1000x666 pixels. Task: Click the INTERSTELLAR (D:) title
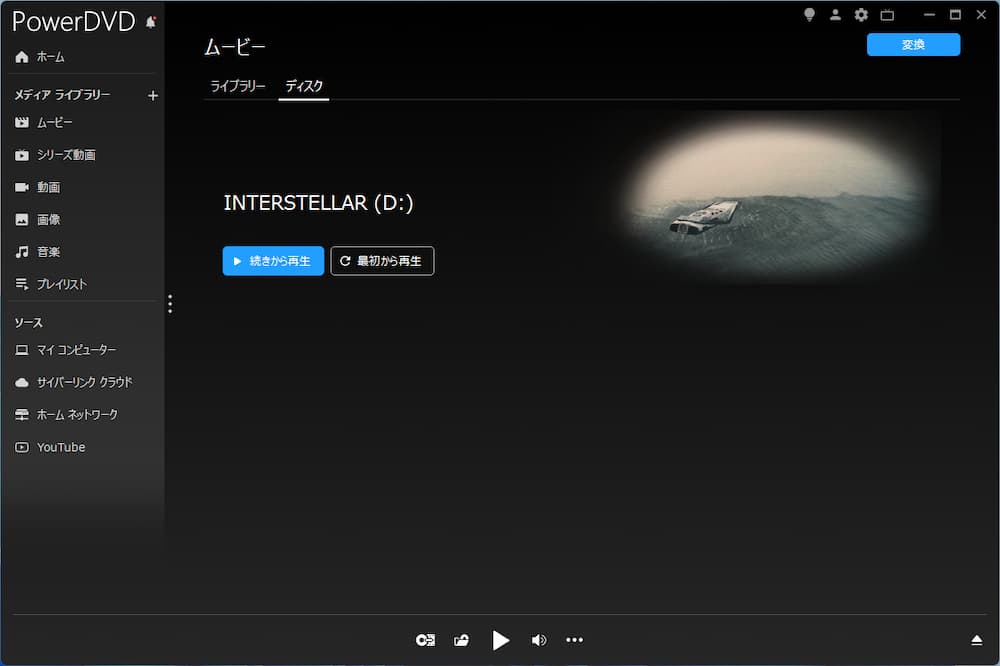318,203
